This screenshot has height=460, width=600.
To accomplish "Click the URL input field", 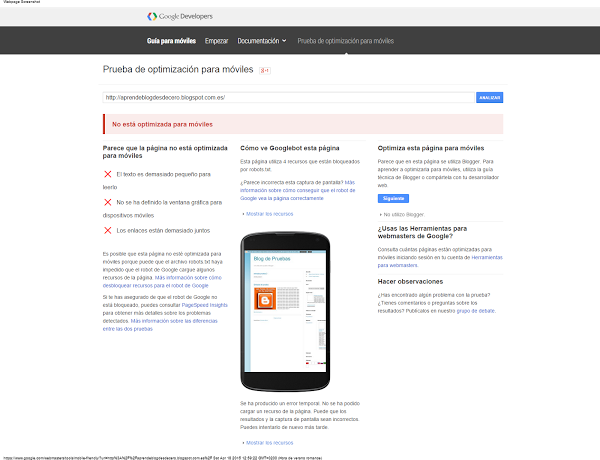I will pyautogui.click(x=289, y=98).
